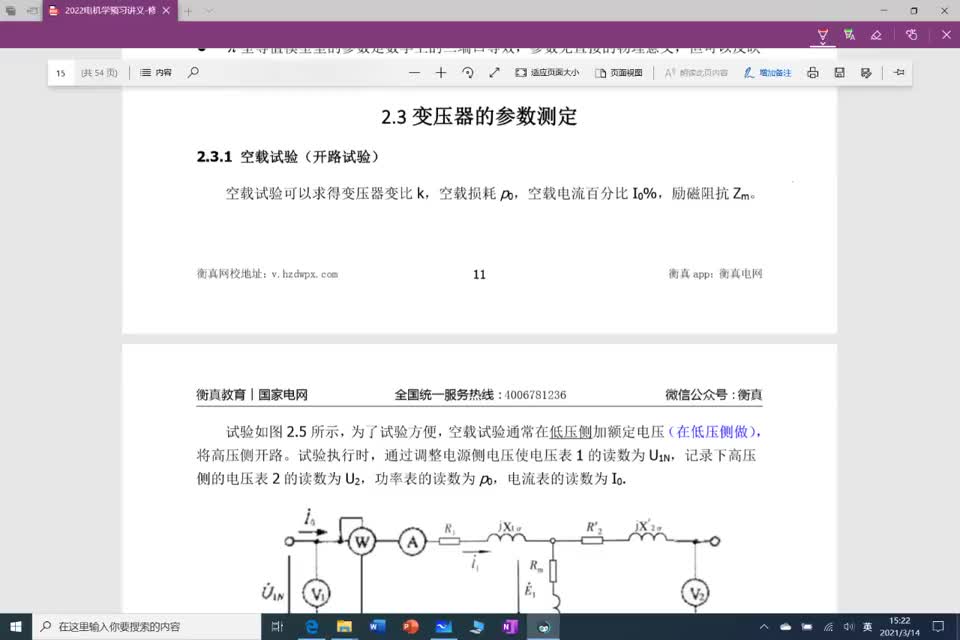The image size is (960, 640).
Task: Open the pen options arrow below pen
Action: pos(822,43)
